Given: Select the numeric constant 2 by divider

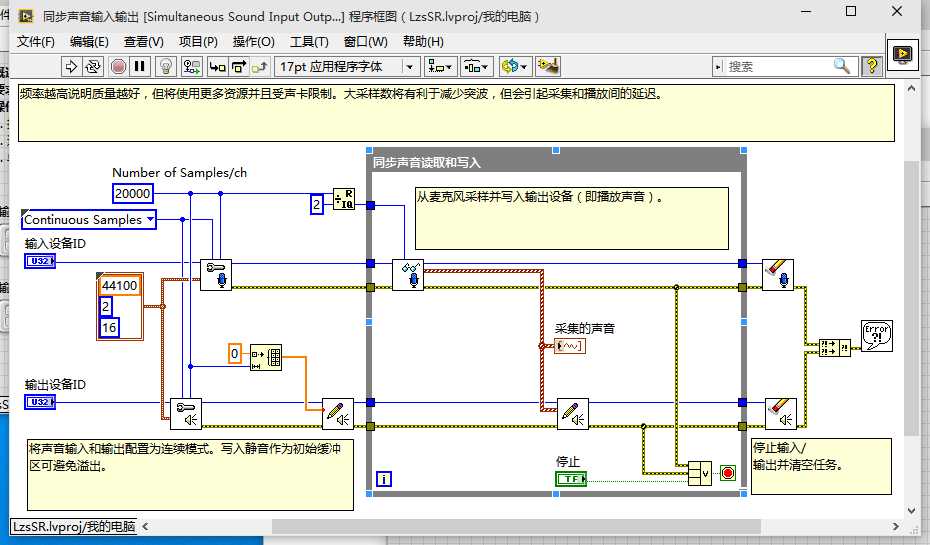Looking at the screenshot, I should click(x=317, y=205).
